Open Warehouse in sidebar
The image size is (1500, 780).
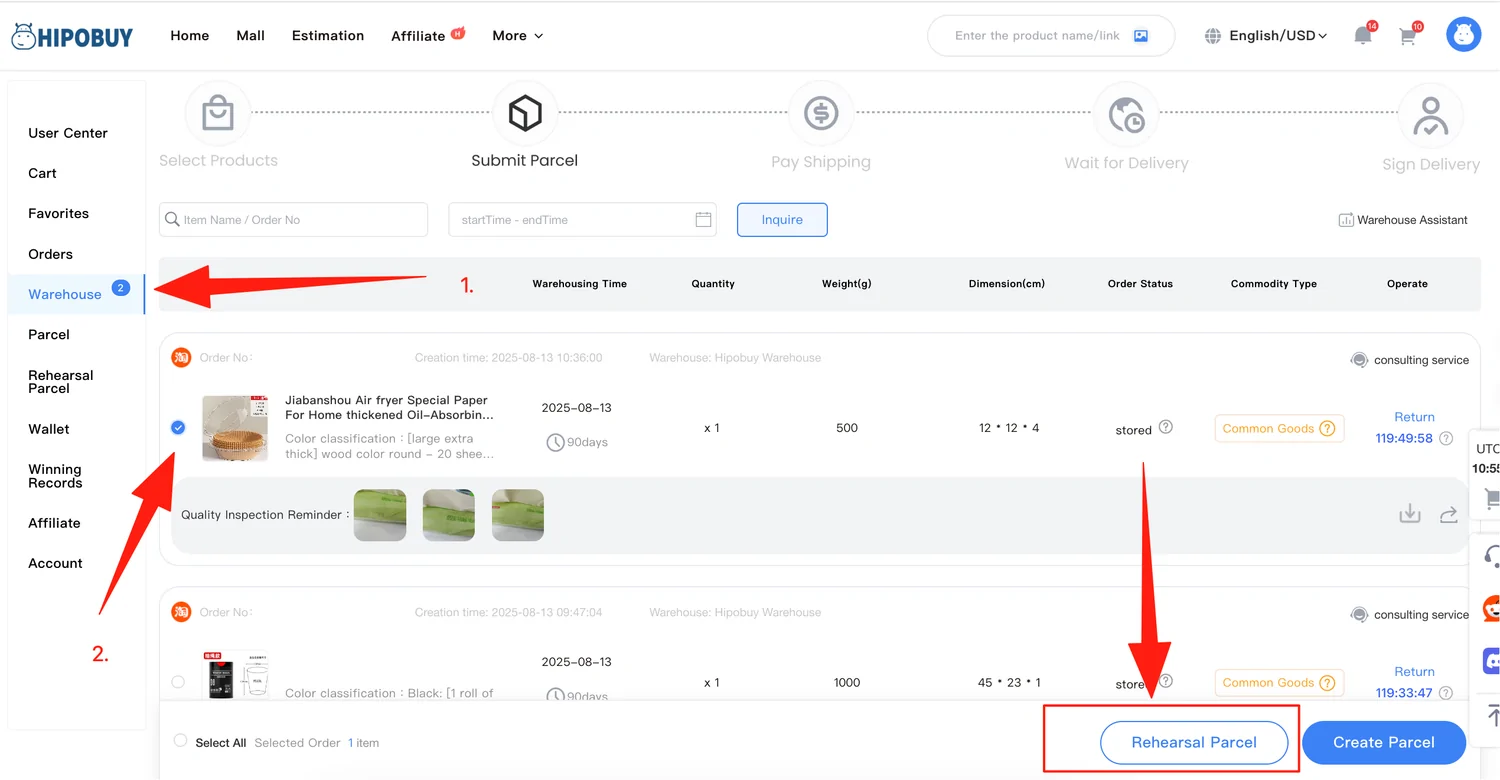[65, 294]
